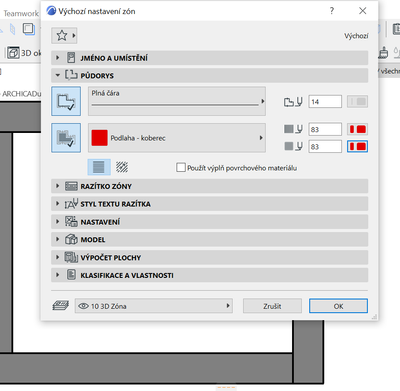Edit the outline pen number field 14
Image resolution: width=400 pixels, height=391 pixels.
pyautogui.click(x=325, y=101)
